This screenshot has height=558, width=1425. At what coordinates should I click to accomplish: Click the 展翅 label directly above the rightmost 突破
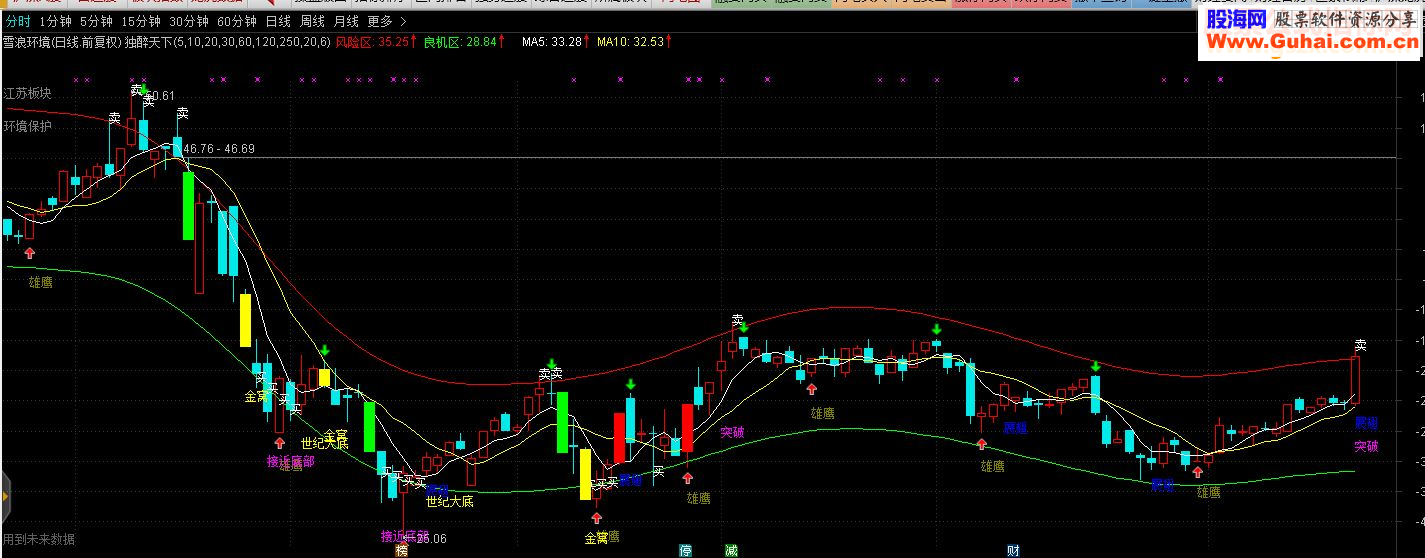coord(1366,423)
